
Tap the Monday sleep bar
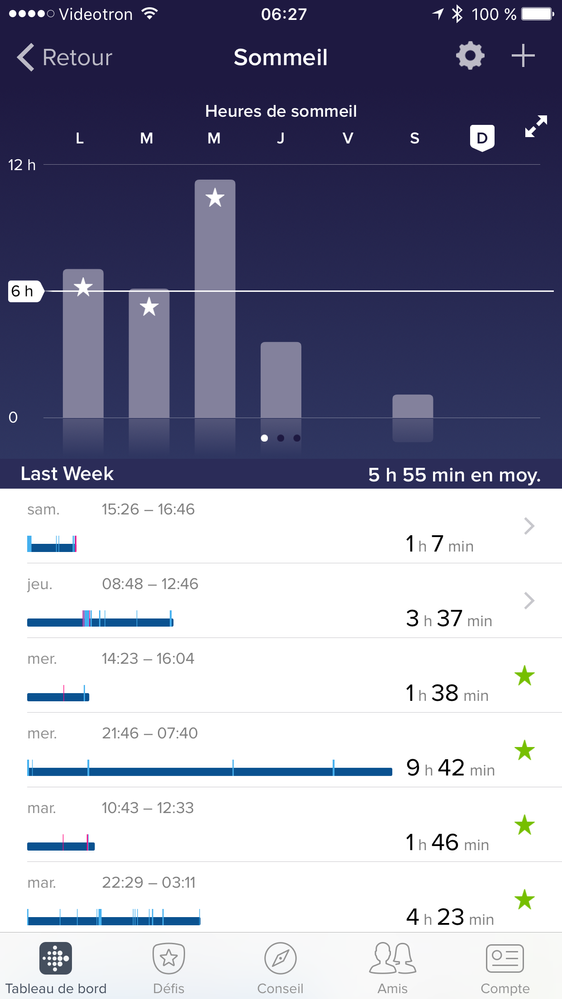83,343
